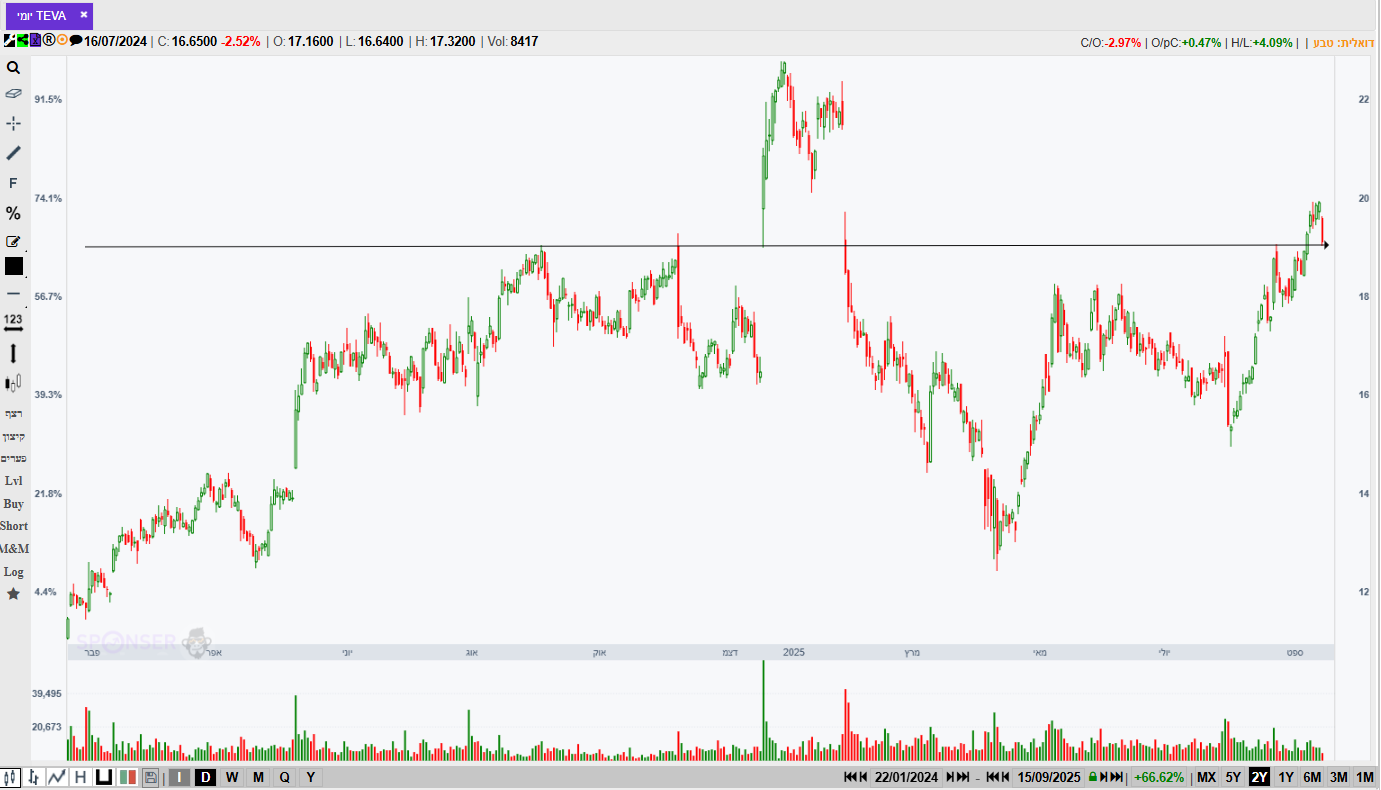The height and width of the screenshot is (790, 1381).
Task: Select the 2Y time range
Action: coord(1259,777)
